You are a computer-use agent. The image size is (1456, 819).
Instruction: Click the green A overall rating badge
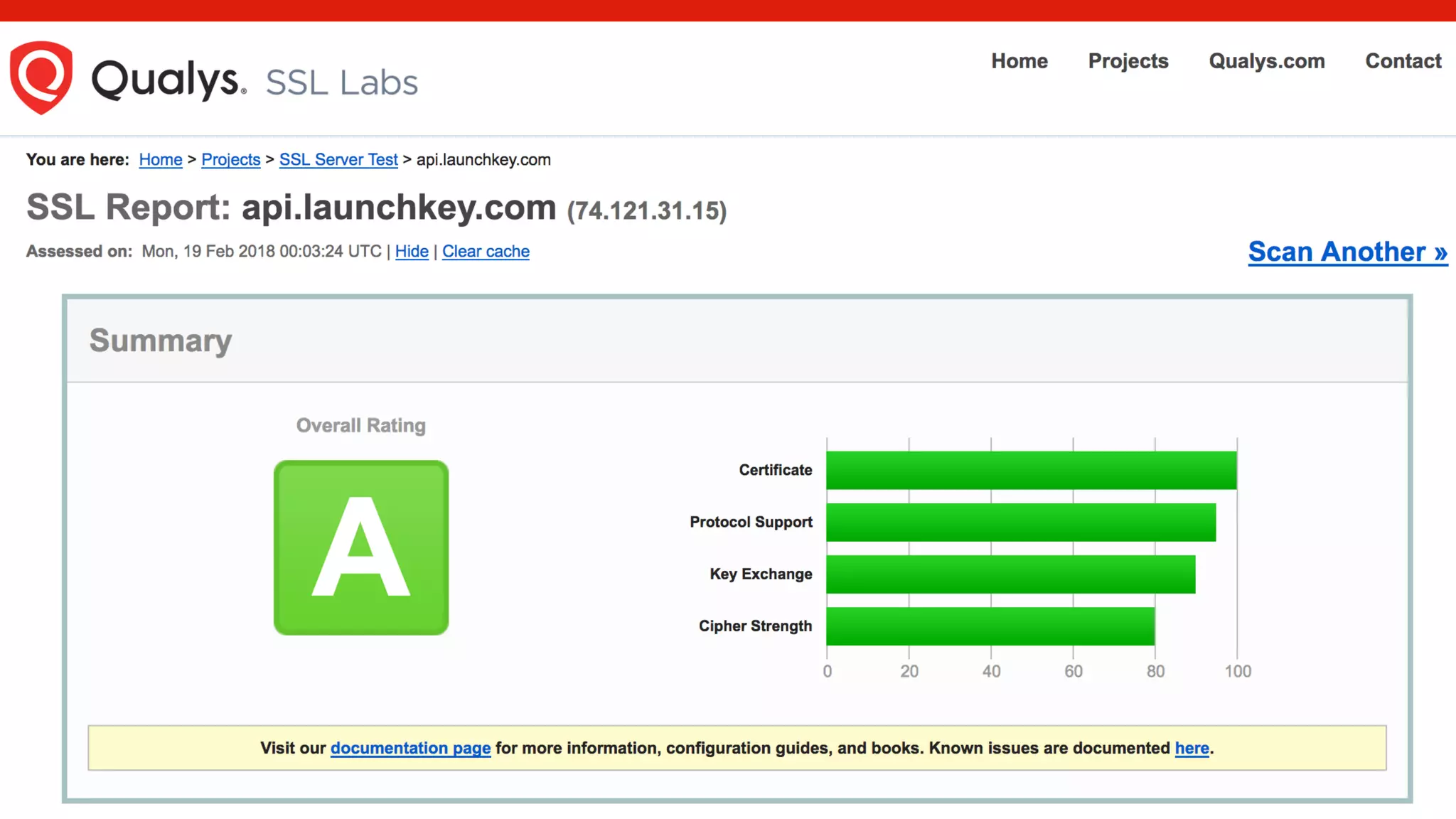[x=361, y=547]
